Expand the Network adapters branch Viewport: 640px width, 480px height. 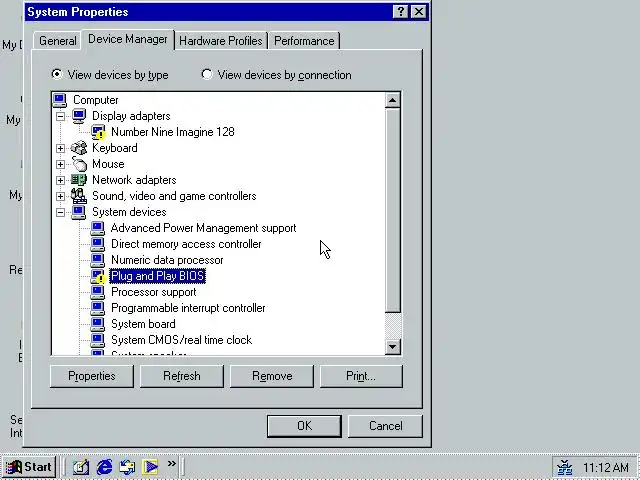pyautogui.click(x=60, y=180)
